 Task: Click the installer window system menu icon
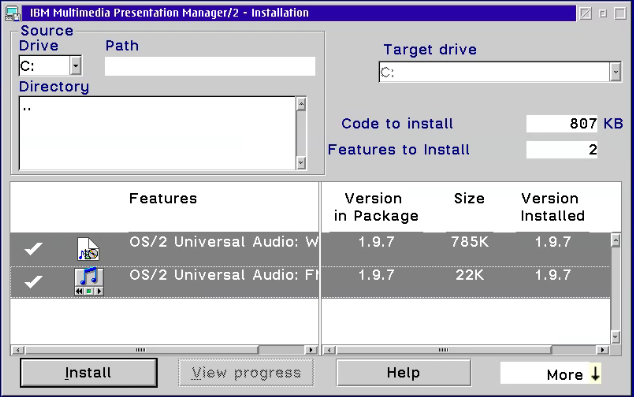(x=13, y=13)
